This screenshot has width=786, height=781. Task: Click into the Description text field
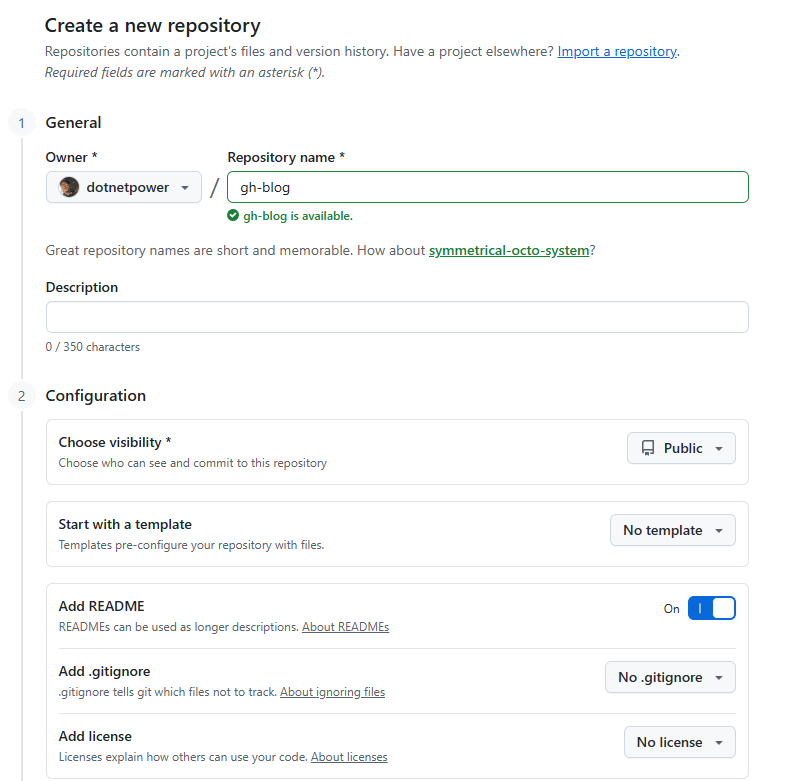pyautogui.click(x=397, y=317)
